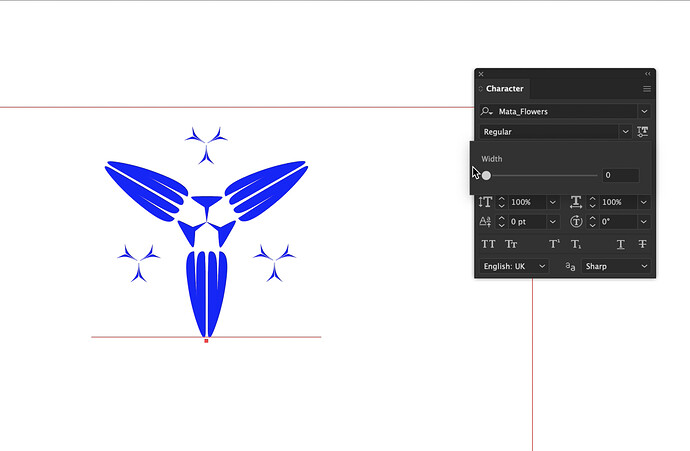
Task: Open the horizontal scale percentage dropdown
Action: [x=644, y=202]
